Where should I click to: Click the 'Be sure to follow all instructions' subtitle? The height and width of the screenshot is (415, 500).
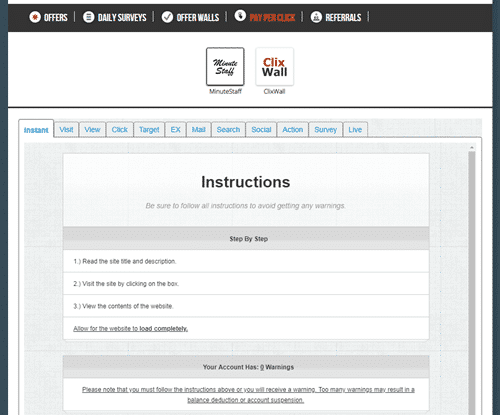245,206
